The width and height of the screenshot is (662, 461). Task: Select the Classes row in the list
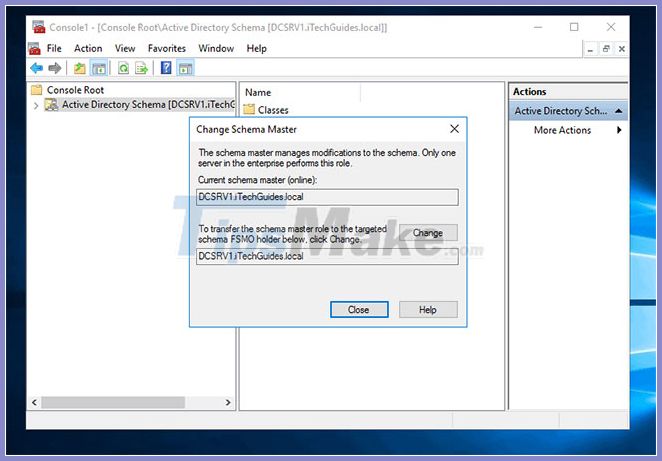[273, 110]
